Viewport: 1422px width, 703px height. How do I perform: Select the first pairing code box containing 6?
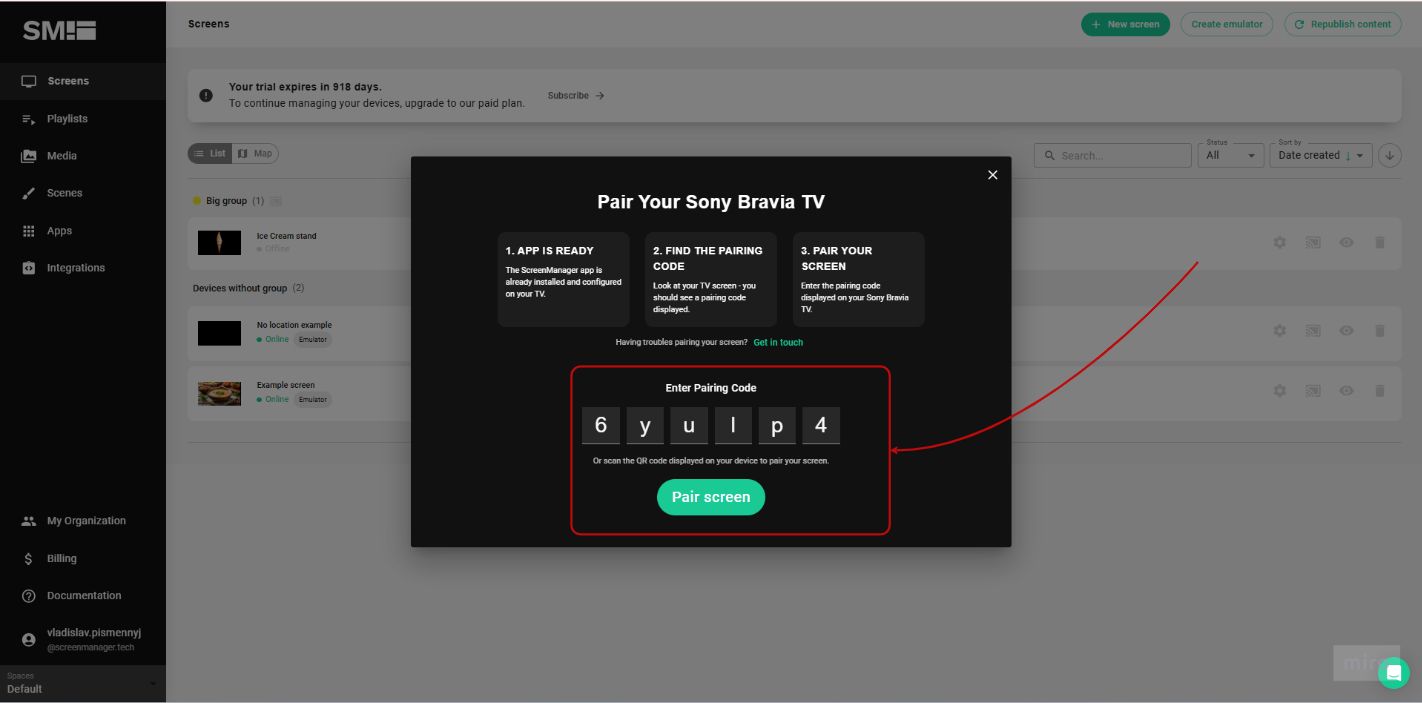coord(601,426)
